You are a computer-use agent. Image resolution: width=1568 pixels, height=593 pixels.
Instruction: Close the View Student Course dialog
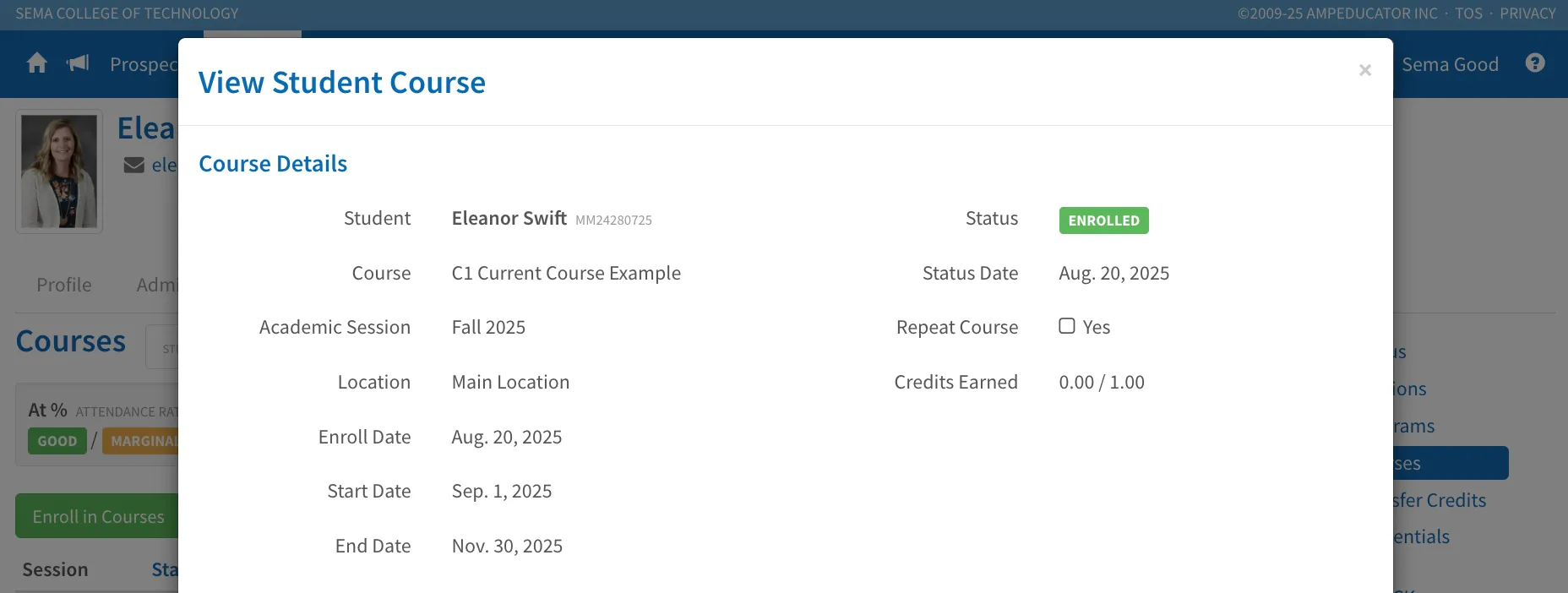pos(1364,70)
